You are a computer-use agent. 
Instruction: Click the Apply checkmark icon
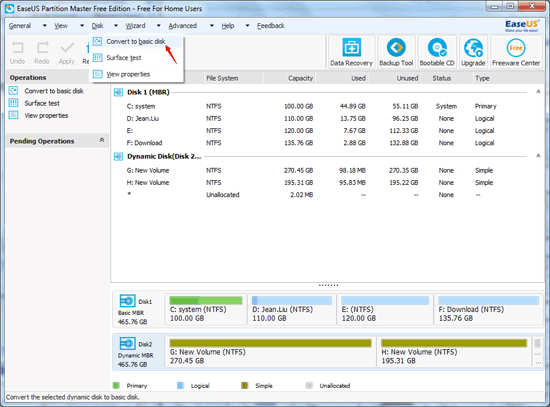coord(67,48)
